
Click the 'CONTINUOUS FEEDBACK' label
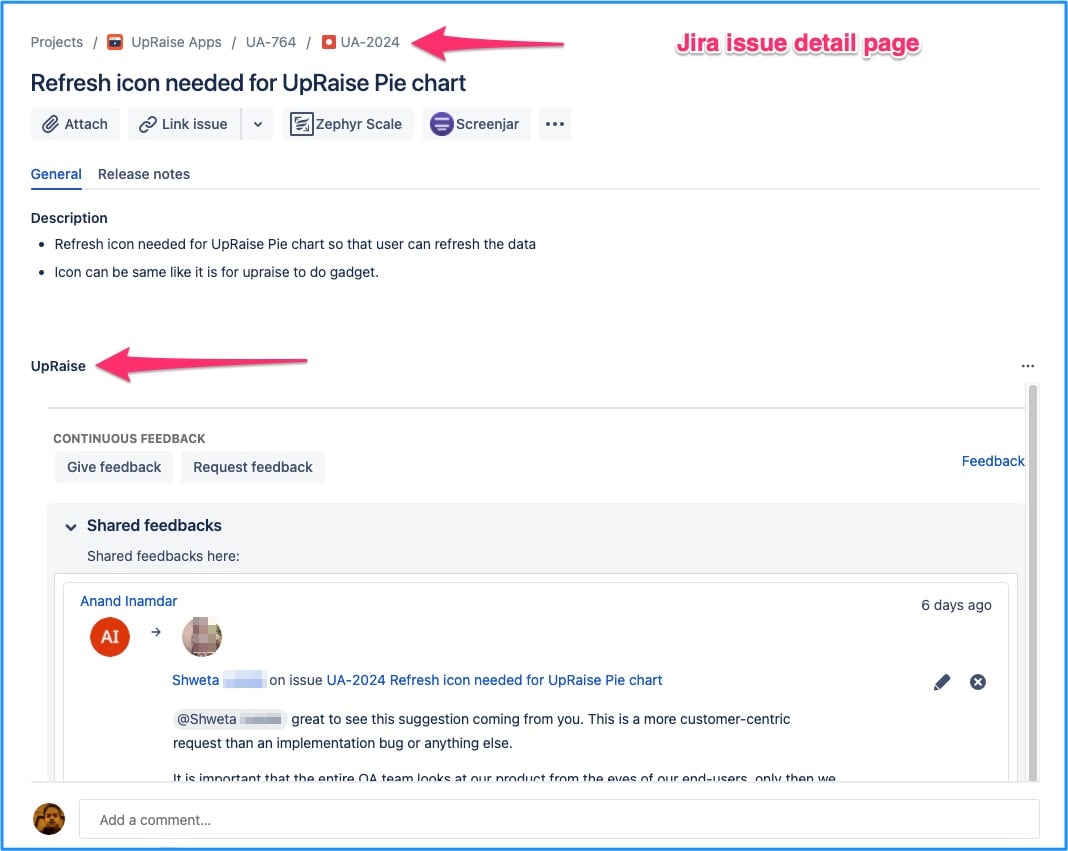click(129, 439)
